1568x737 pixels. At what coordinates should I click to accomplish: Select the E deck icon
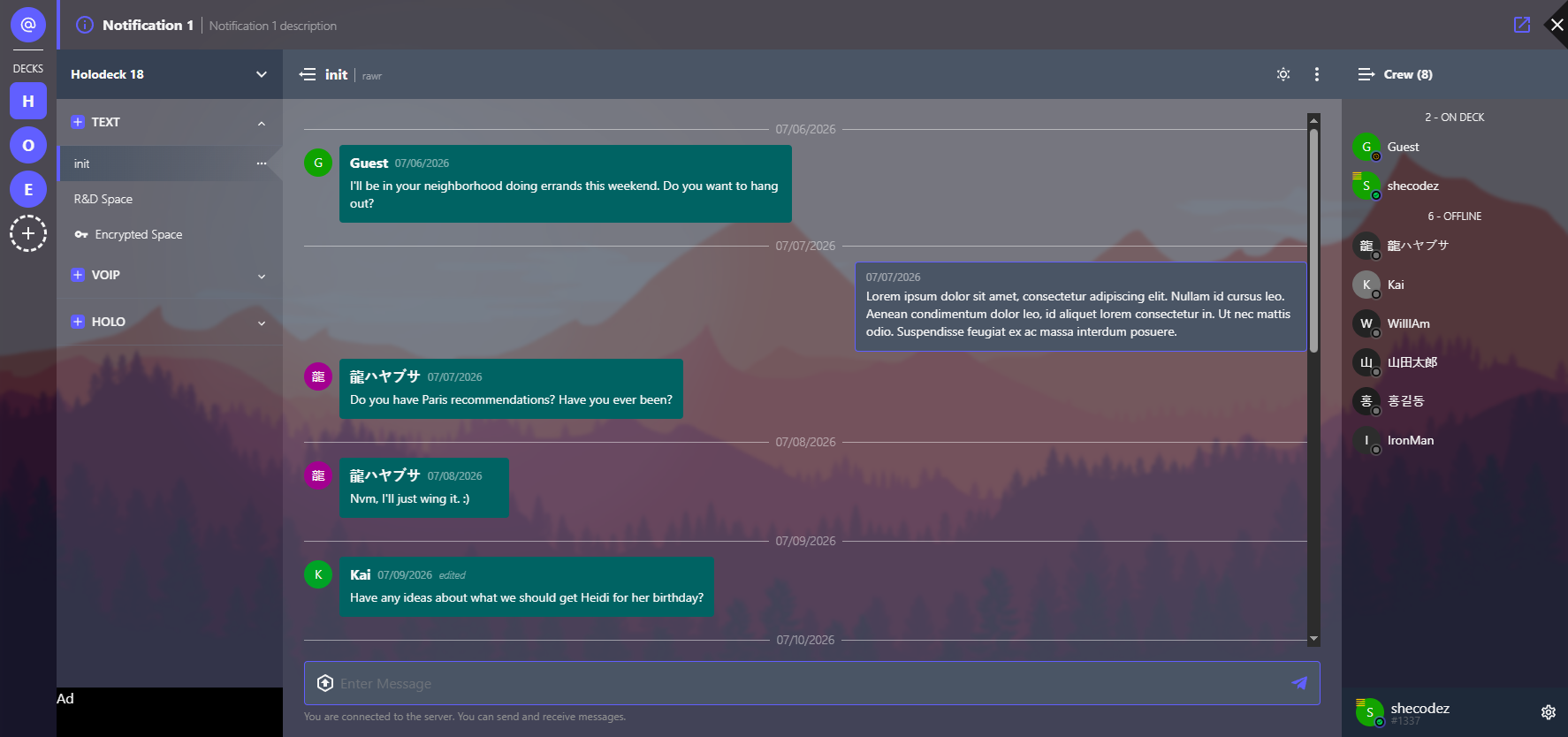click(x=28, y=189)
